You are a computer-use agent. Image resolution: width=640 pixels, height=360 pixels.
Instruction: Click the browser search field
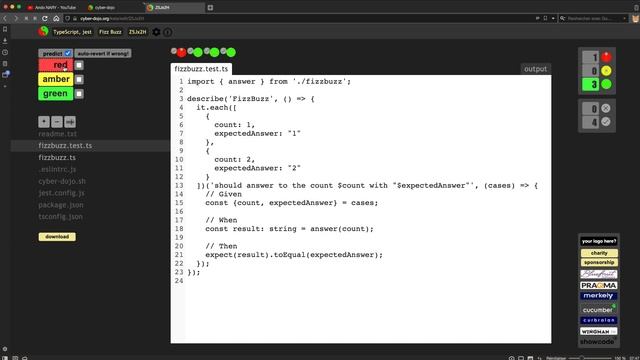(x=594, y=18)
